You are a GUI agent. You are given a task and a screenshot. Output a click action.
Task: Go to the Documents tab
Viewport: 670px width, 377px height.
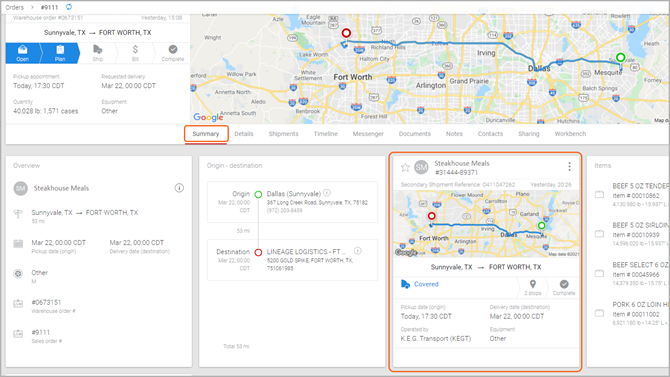click(x=414, y=134)
